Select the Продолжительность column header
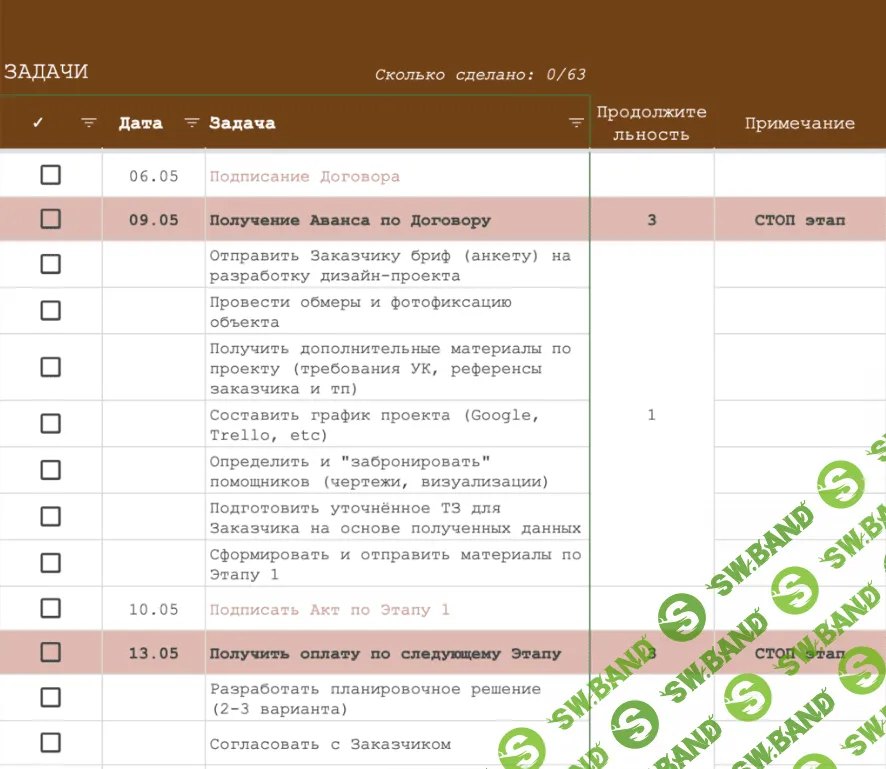886x769 pixels. [652, 123]
